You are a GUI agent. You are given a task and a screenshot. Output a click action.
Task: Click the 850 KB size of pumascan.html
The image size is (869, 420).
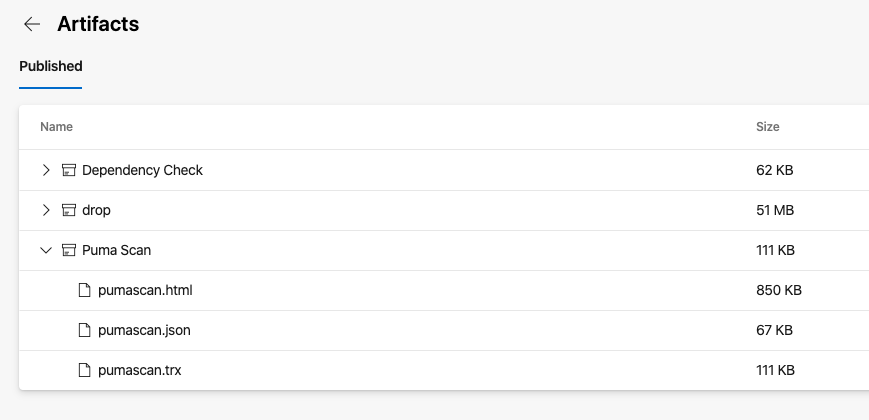click(778, 290)
